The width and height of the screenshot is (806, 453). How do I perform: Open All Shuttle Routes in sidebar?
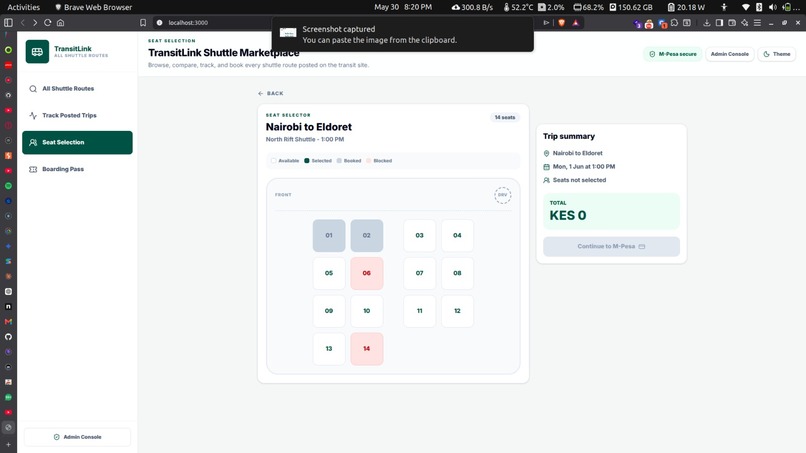(77, 88)
